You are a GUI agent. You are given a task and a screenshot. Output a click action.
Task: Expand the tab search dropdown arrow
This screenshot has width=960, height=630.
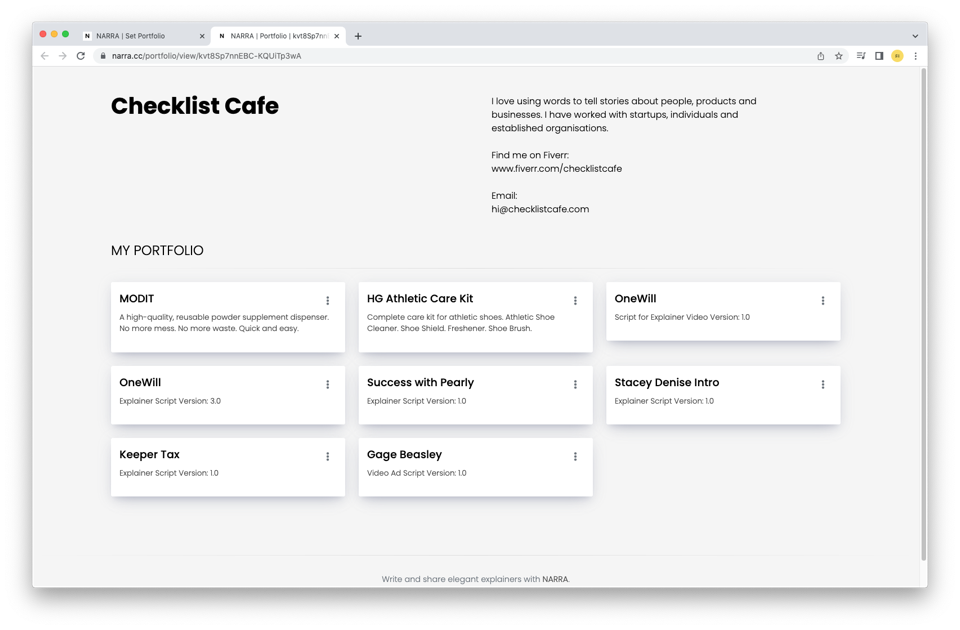pos(915,36)
